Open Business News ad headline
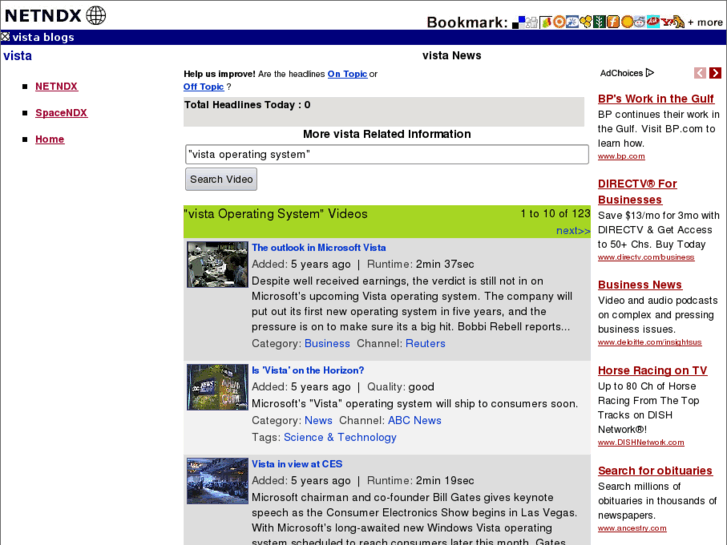 [640, 285]
